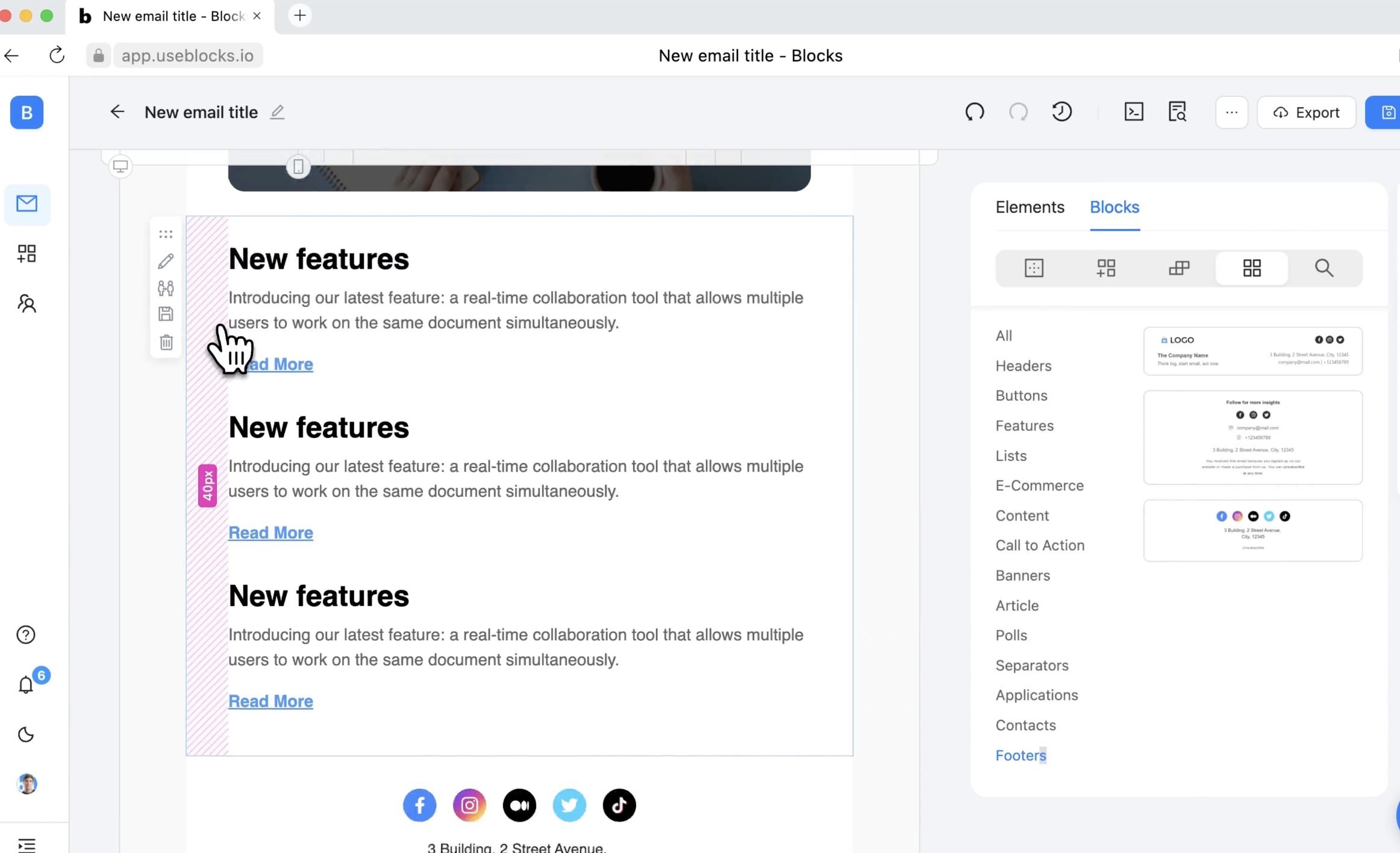Open the code editor terminal icon
Screen dimensions: 1400x853
tap(1134, 112)
